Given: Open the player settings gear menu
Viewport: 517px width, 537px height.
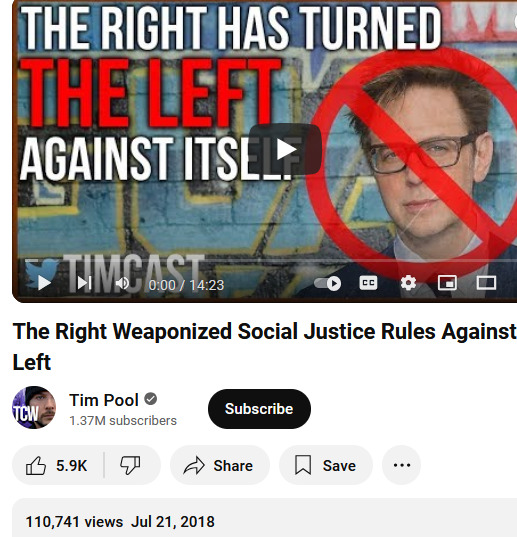Looking at the screenshot, I should tap(408, 283).
